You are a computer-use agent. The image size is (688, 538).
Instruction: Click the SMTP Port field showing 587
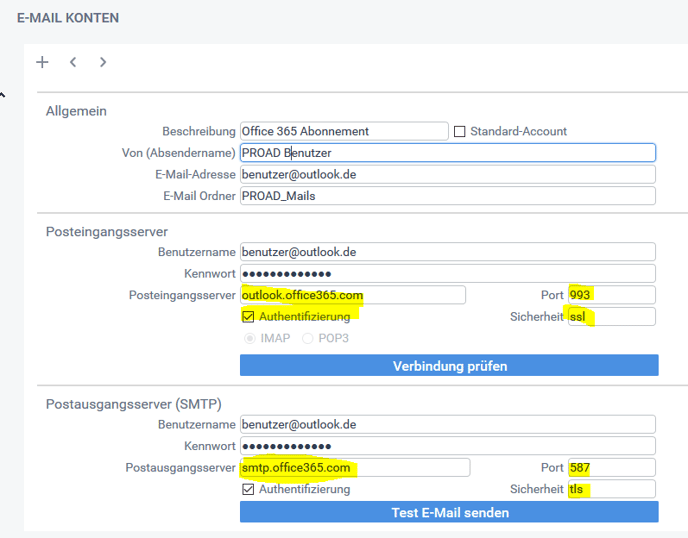coord(610,468)
